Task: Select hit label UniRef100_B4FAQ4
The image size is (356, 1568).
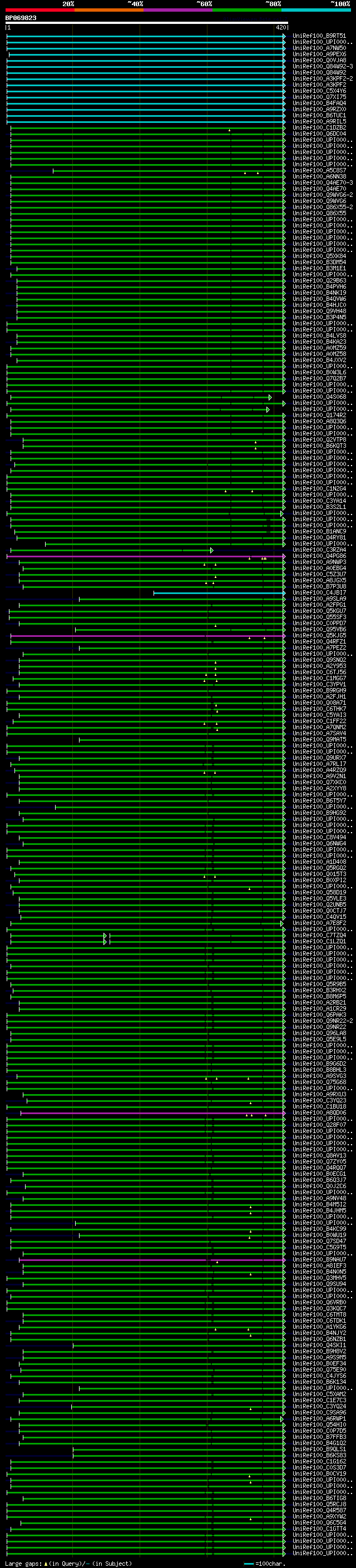Action: point(319,103)
